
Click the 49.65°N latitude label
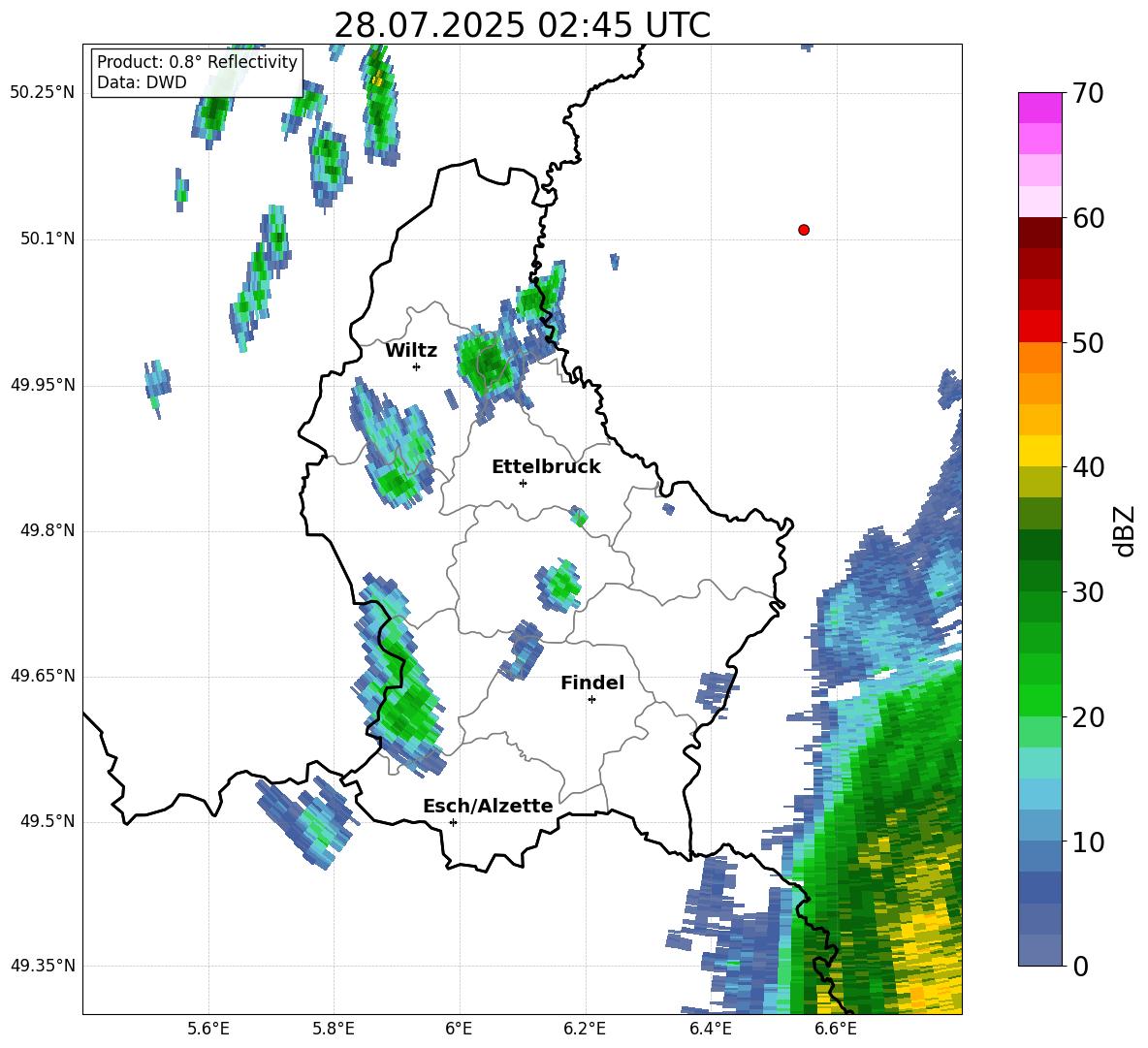coord(43,676)
